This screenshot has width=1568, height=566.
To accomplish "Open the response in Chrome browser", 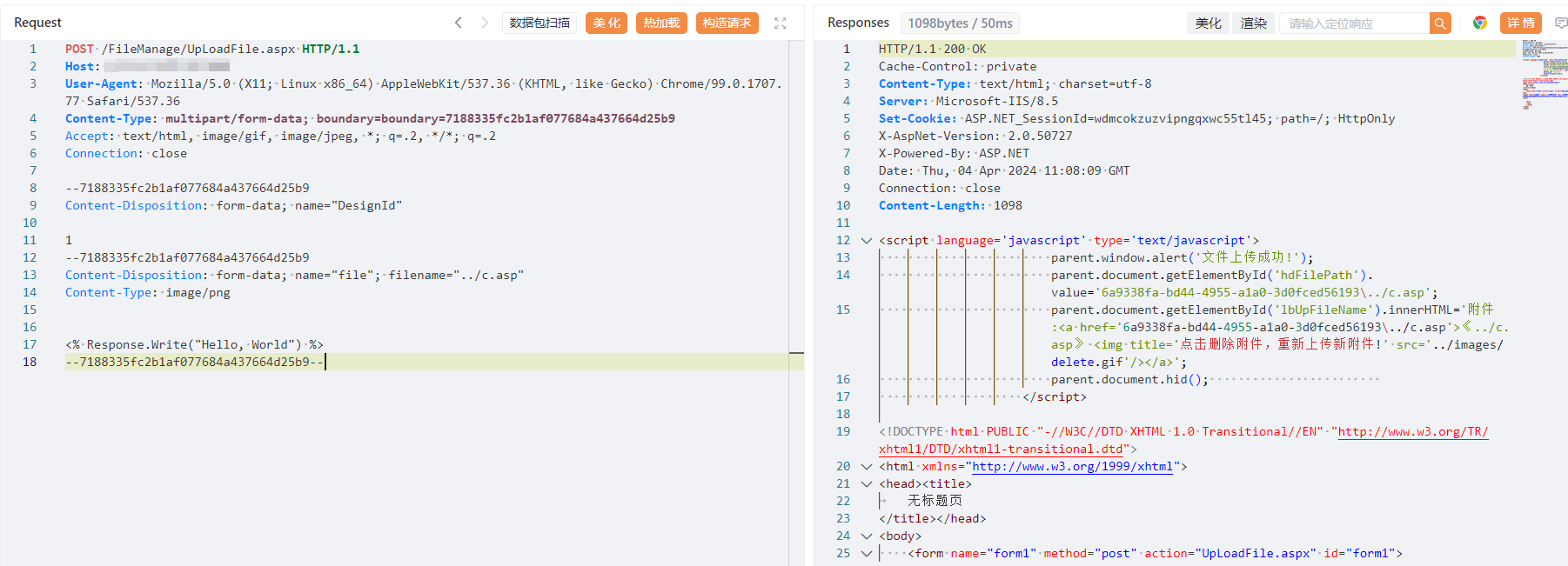I will click(x=1480, y=23).
